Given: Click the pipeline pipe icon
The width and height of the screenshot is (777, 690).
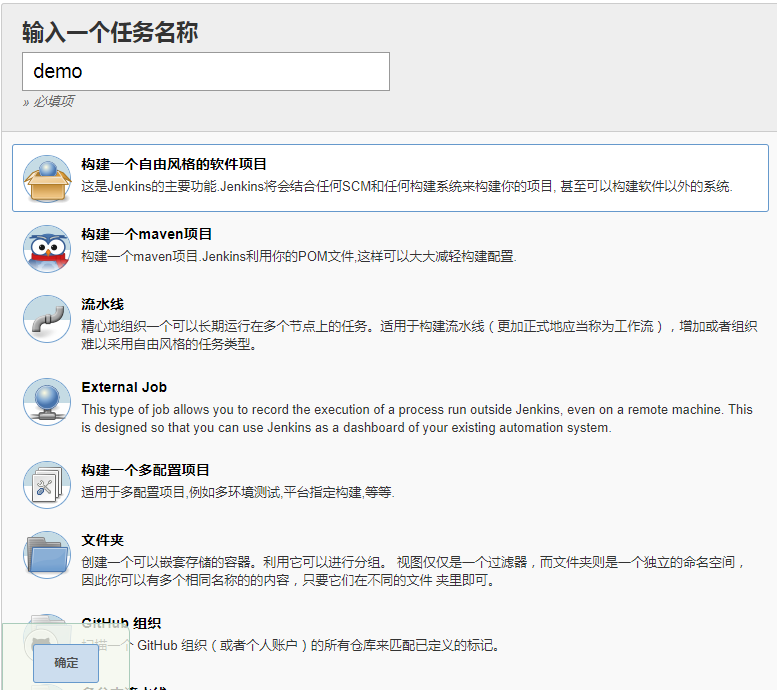Looking at the screenshot, I should click(x=47, y=319).
